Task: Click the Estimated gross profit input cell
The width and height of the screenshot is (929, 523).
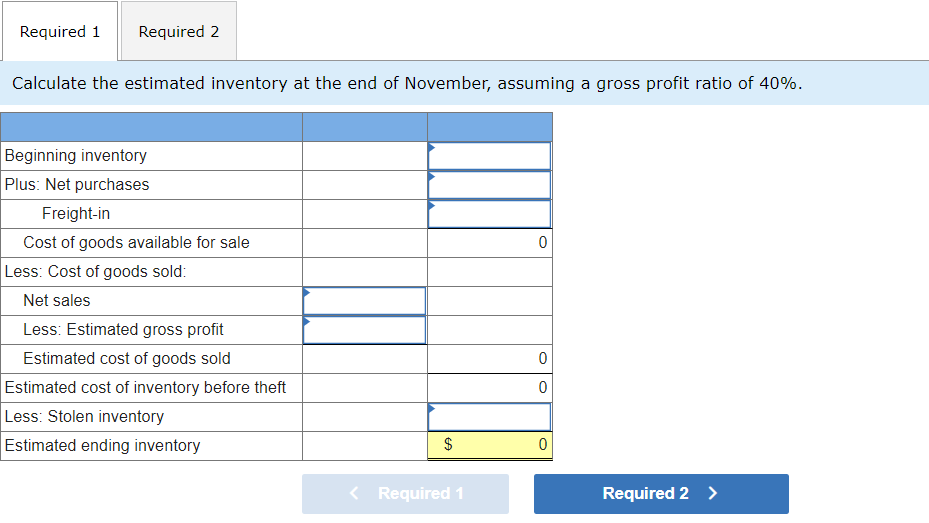Action: (x=365, y=330)
